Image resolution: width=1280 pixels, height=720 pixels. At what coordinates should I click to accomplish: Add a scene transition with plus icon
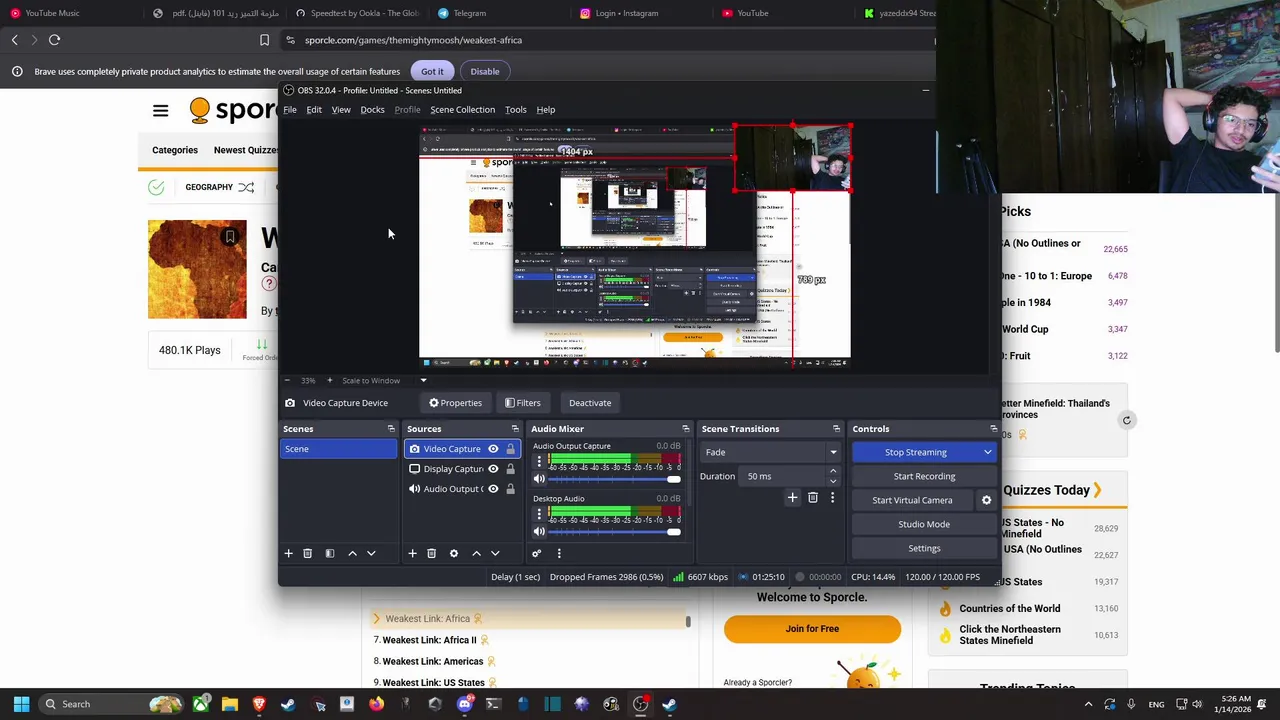pos(792,497)
